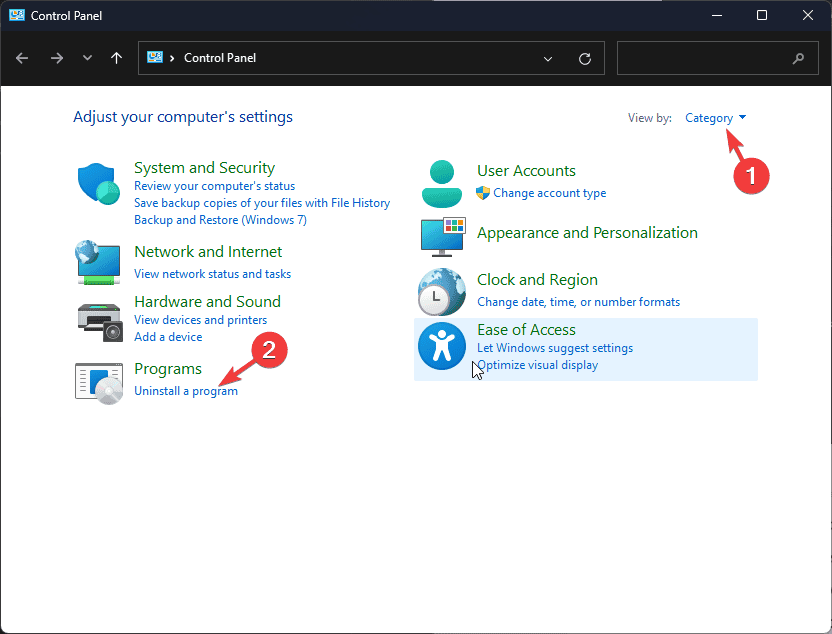Click the Control Panel breadcrumb in address bar
The height and width of the screenshot is (634, 832).
point(220,58)
